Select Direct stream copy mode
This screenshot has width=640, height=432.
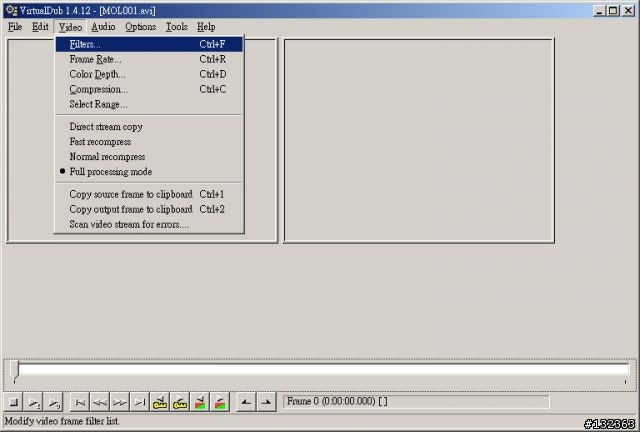click(x=149, y=127)
